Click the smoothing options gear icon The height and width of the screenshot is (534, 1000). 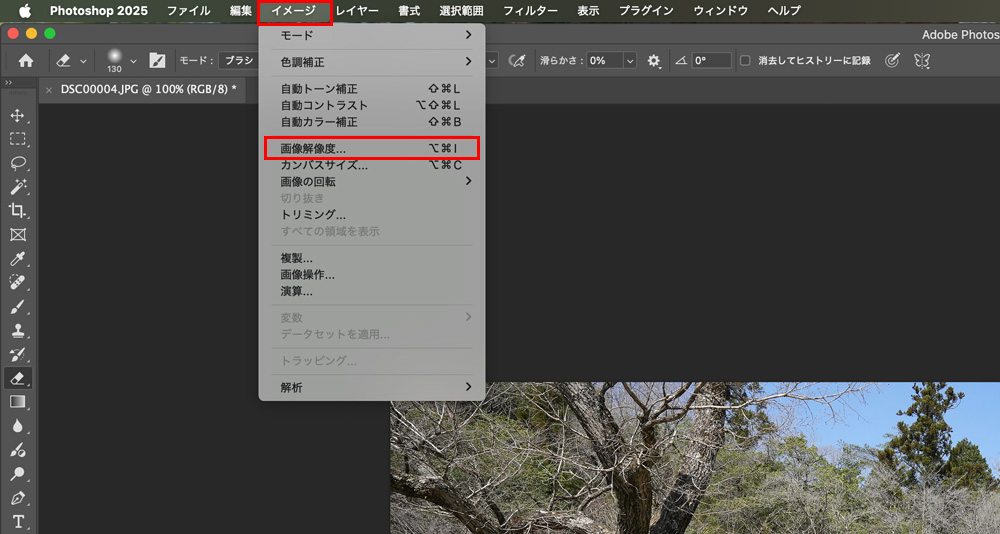[x=654, y=61]
